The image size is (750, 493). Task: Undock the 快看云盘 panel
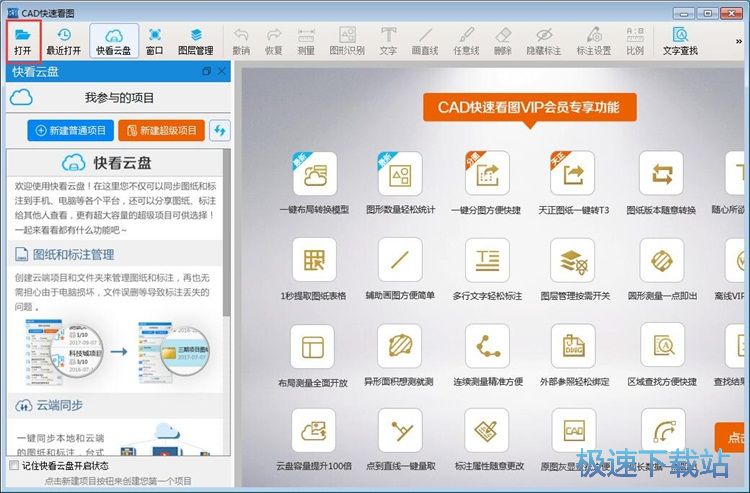206,71
